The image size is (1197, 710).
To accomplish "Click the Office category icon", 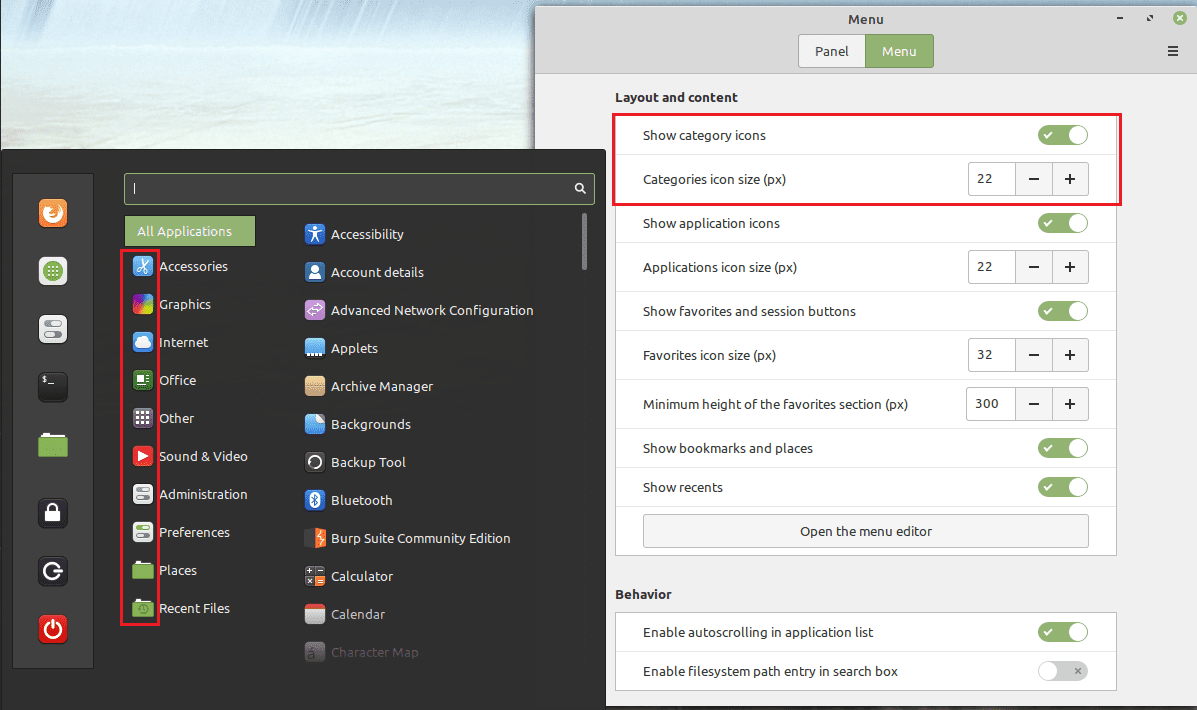I will pyautogui.click(x=143, y=379).
